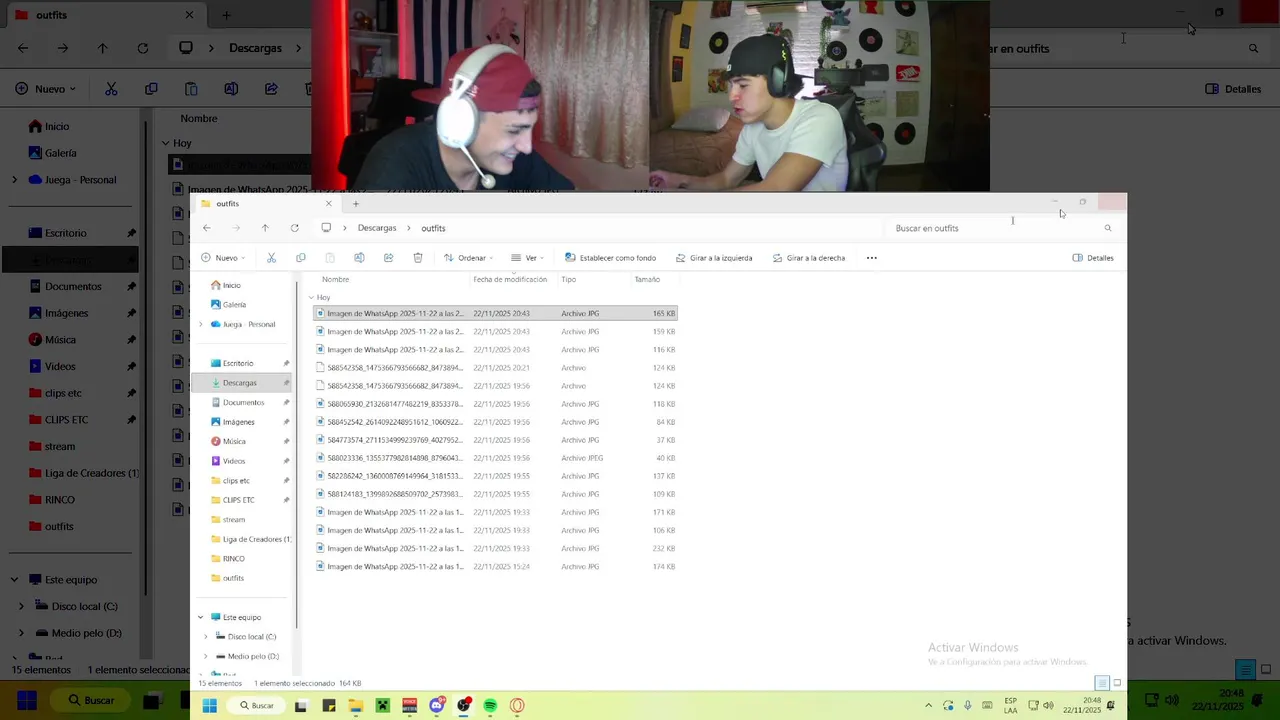The height and width of the screenshot is (720, 1280).
Task: Sort by Tamaño column header
Action: click(x=647, y=280)
